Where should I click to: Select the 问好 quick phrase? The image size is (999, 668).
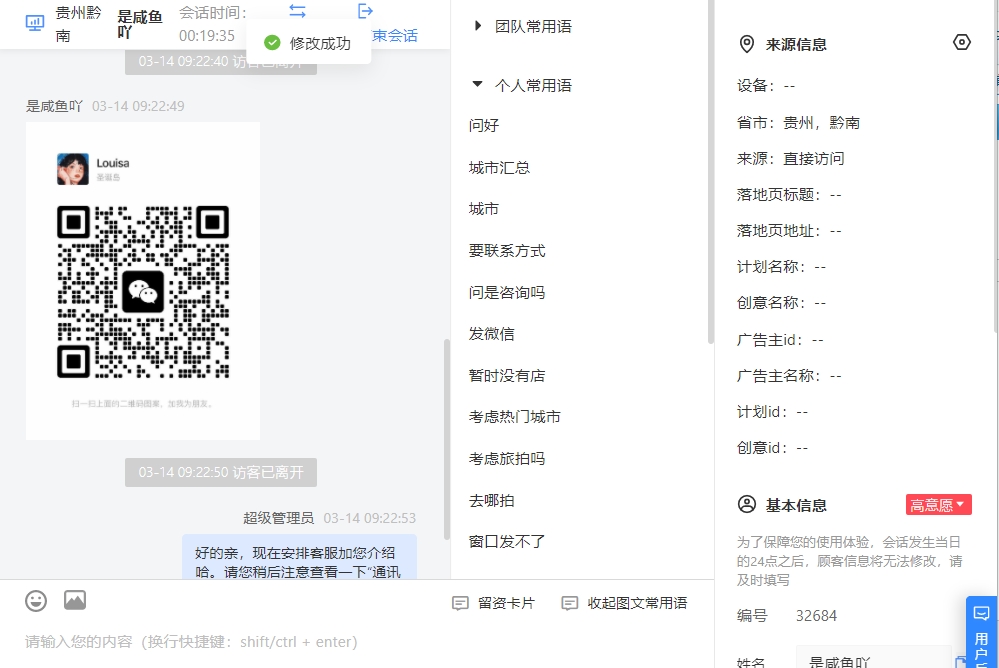point(484,126)
